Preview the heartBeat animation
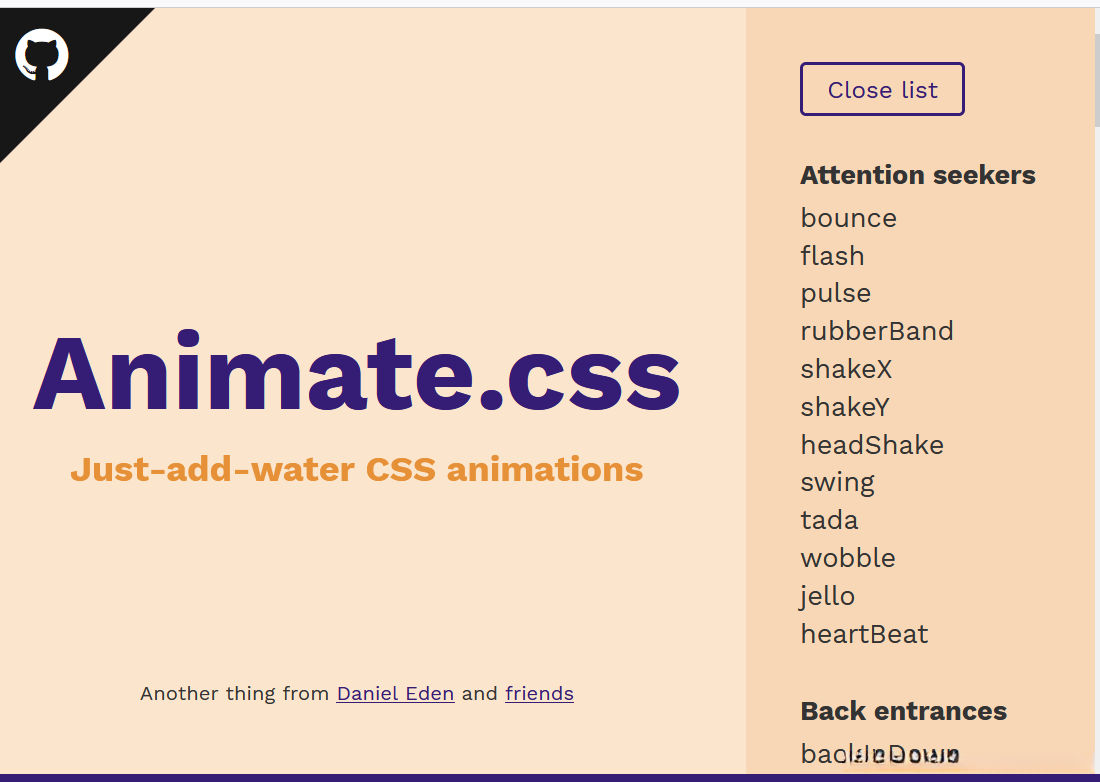 pos(864,634)
